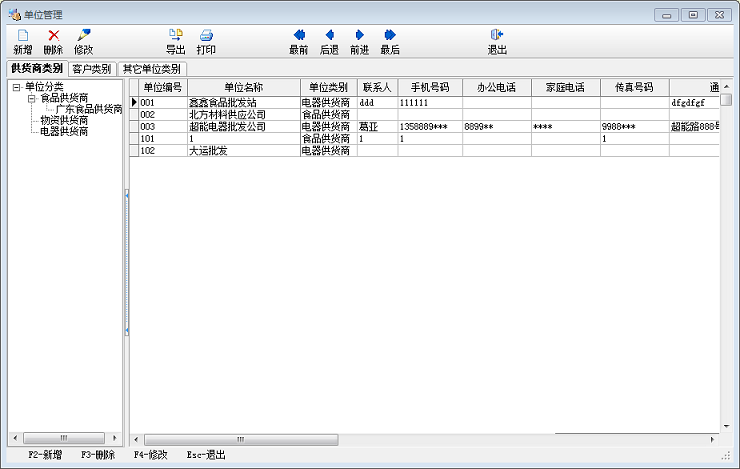Click row selector of record 001
Image resolution: width=740 pixels, height=469 pixels.
pos(134,102)
